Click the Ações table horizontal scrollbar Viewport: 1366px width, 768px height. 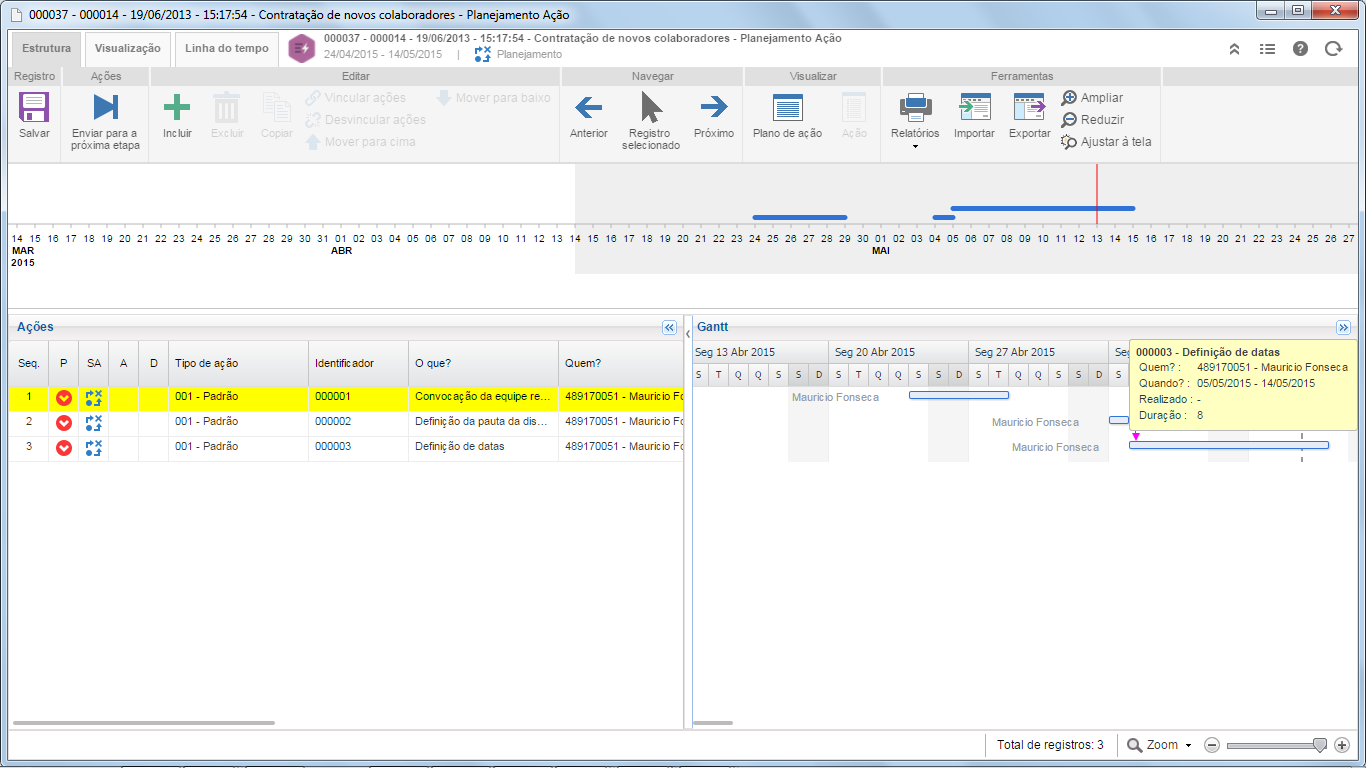143,722
